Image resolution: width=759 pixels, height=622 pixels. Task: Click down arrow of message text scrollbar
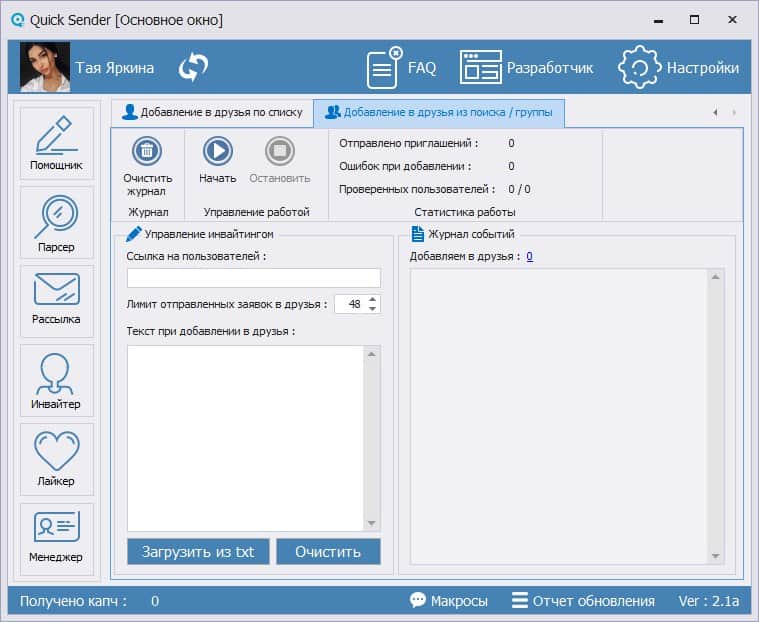[372, 523]
